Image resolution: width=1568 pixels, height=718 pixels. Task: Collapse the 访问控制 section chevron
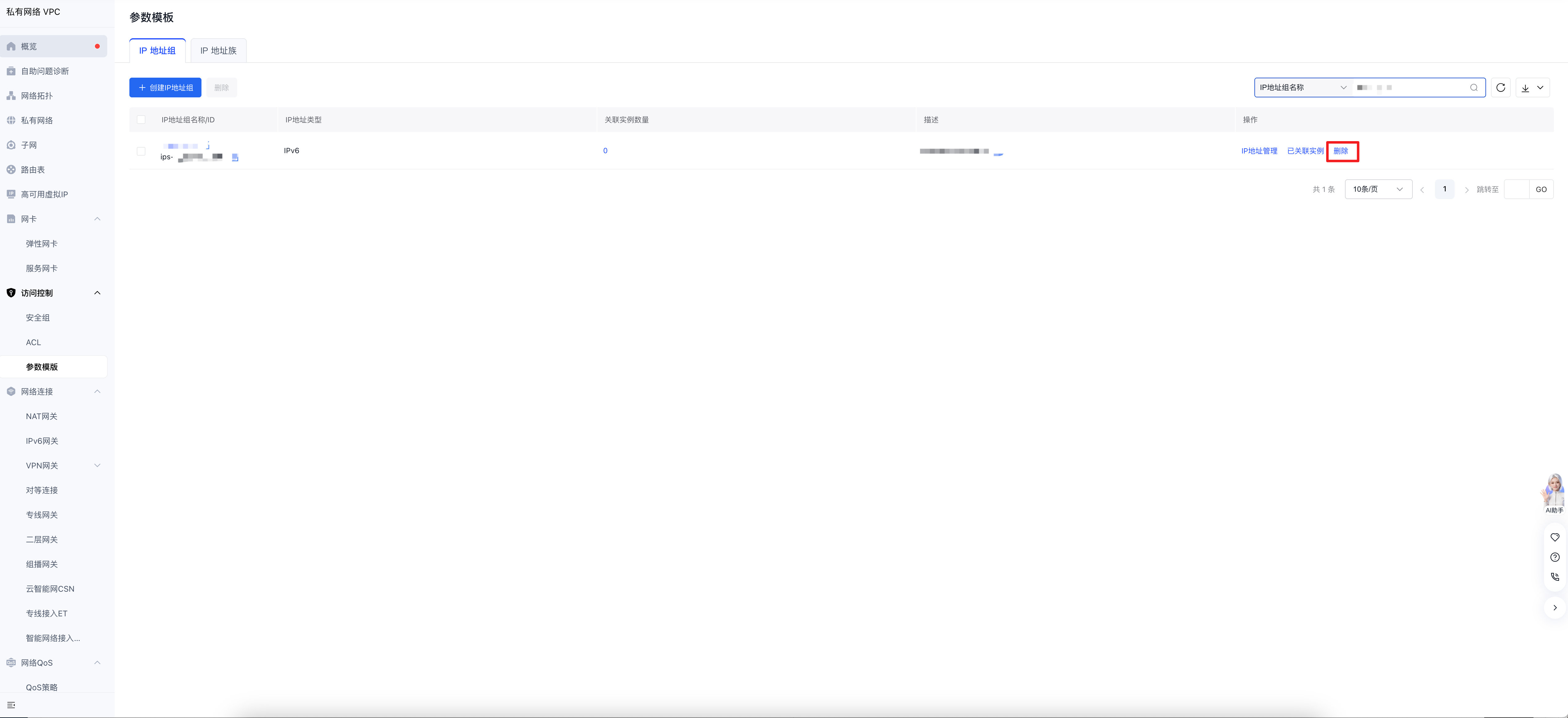(97, 293)
